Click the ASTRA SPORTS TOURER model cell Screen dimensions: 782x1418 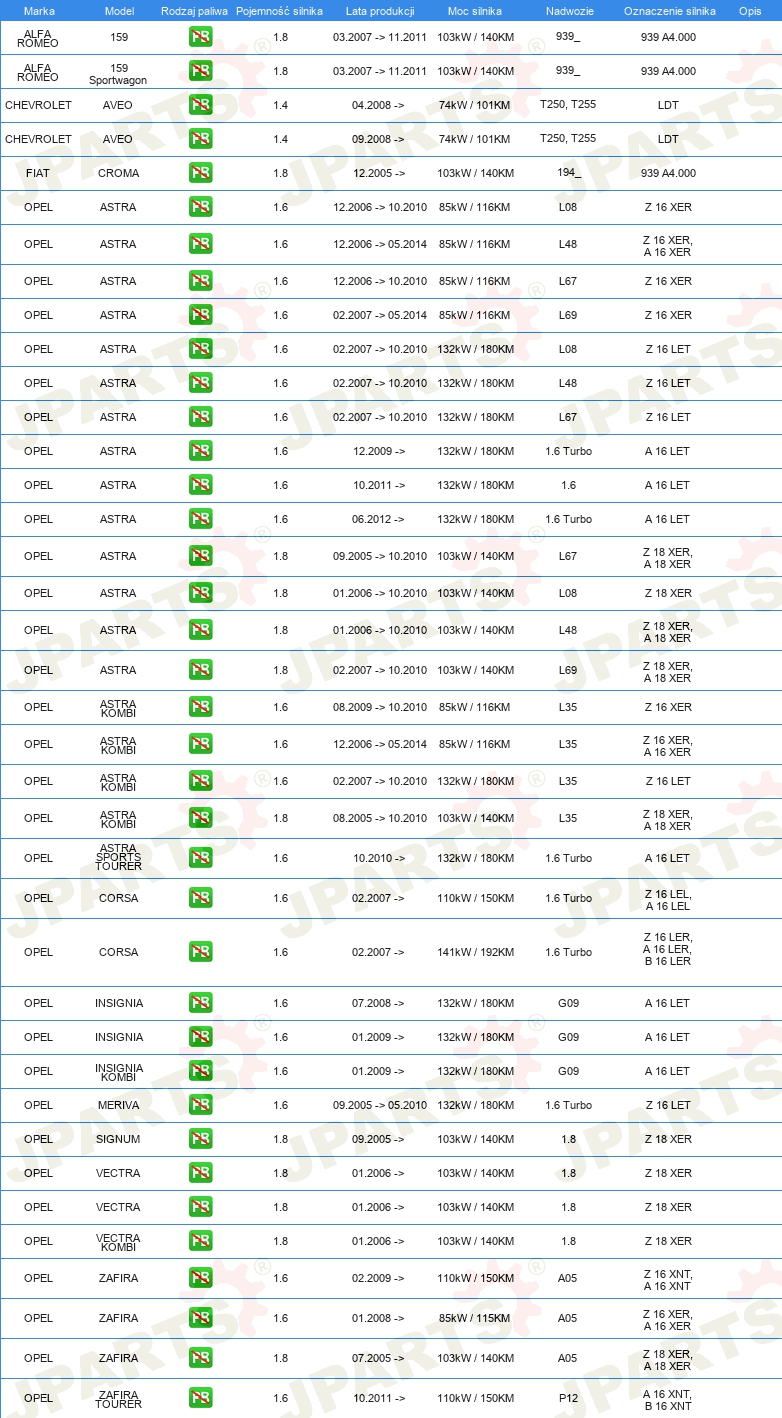pyautogui.click(x=119, y=858)
